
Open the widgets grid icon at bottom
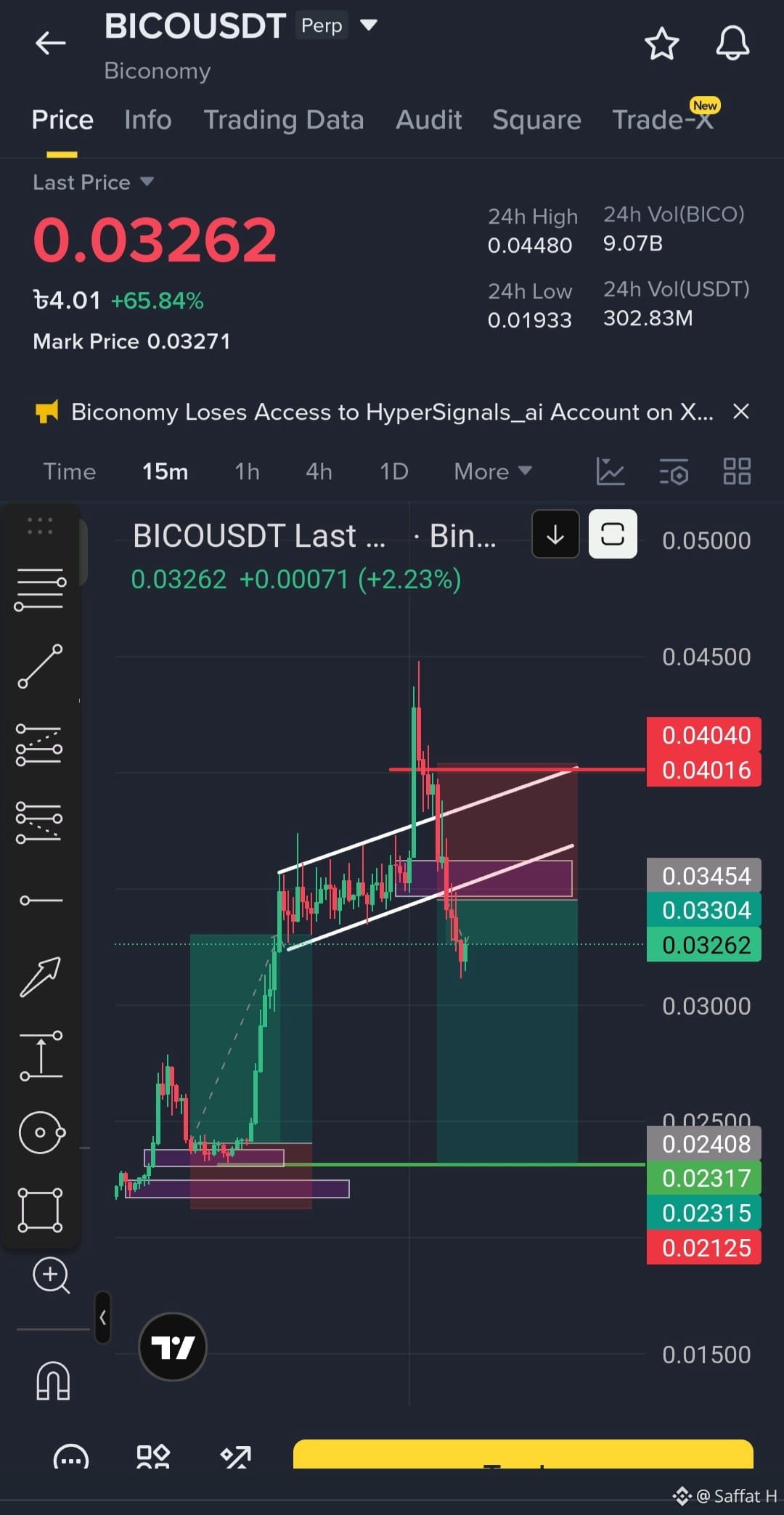[x=153, y=1456]
